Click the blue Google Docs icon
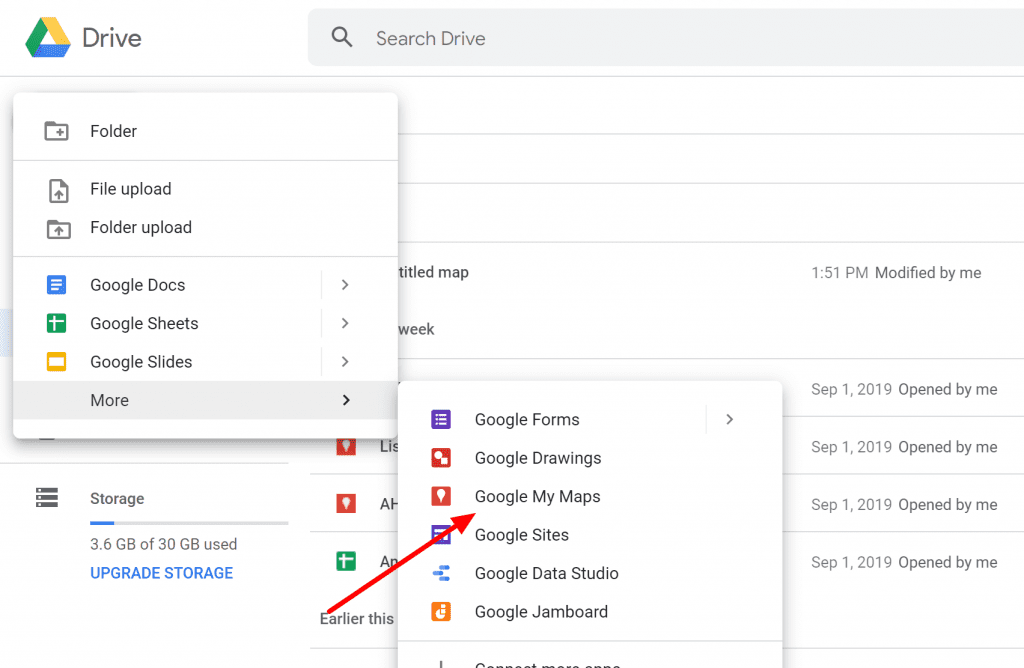The image size is (1024, 668). coord(56,285)
